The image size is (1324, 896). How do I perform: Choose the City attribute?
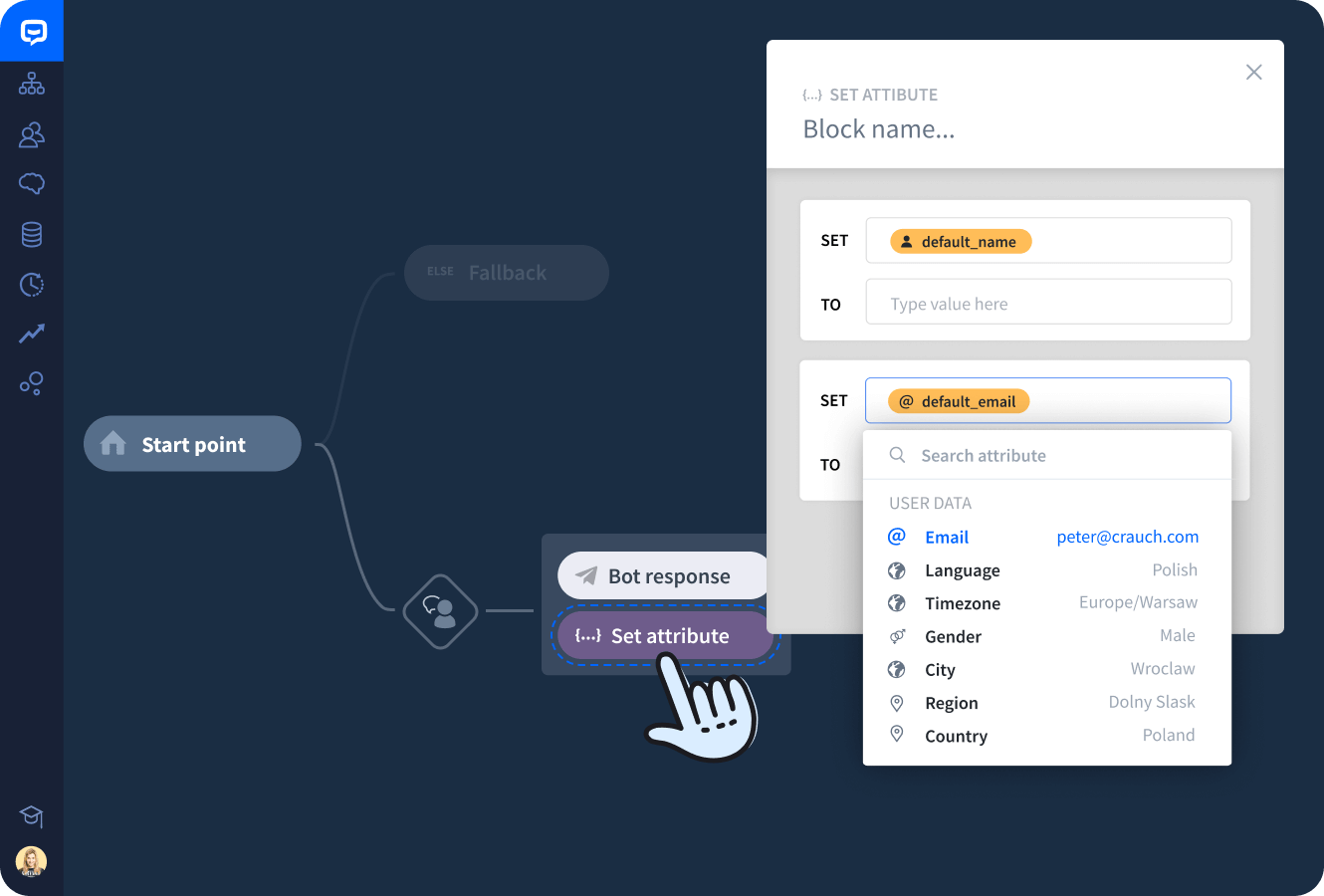click(x=1047, y=669)
